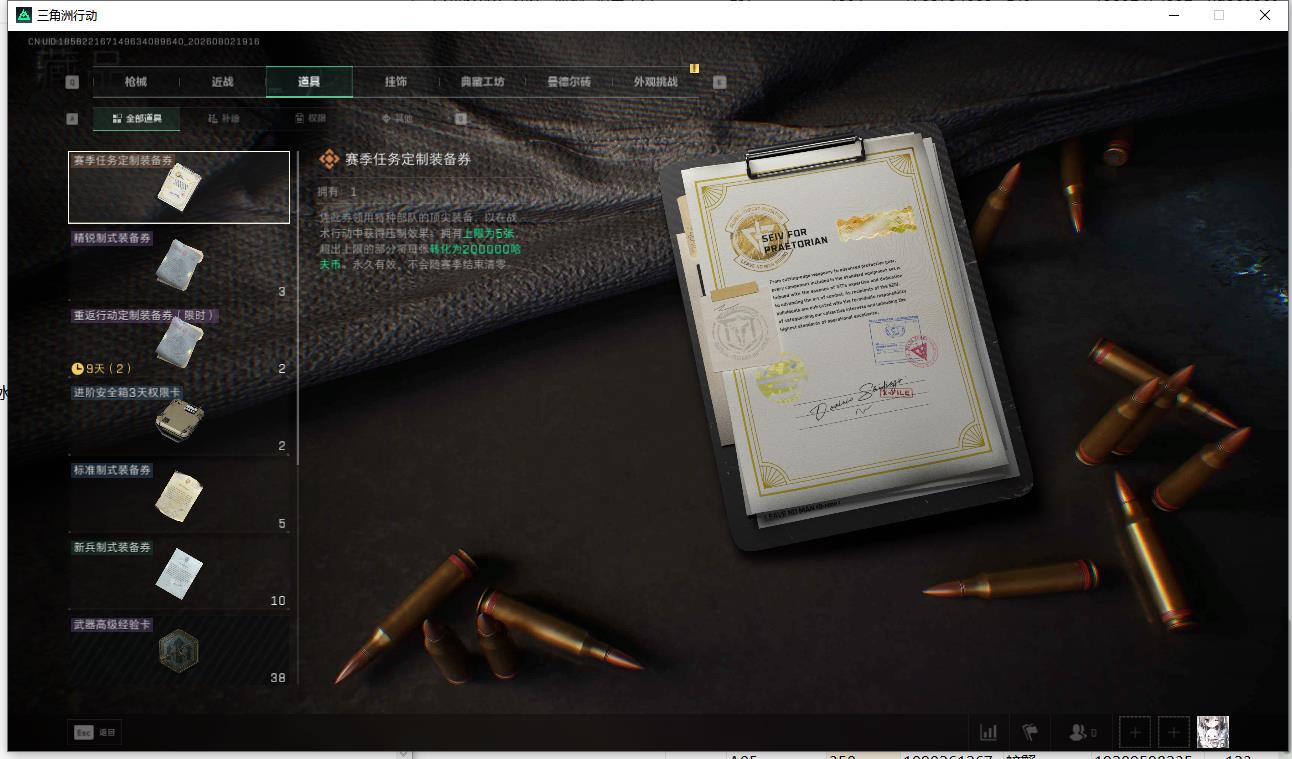Click the green text 上限为5张

tap(488, 232)
